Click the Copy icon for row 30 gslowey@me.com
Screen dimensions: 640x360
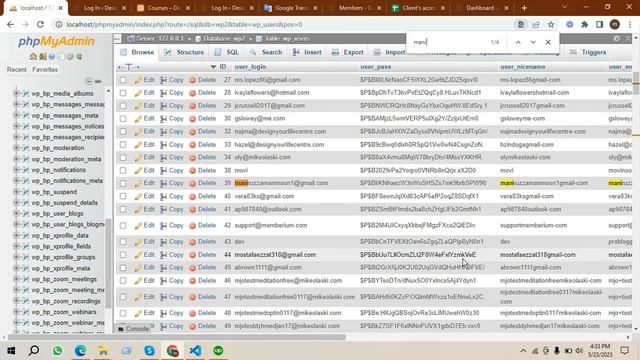tap(163, 119)
